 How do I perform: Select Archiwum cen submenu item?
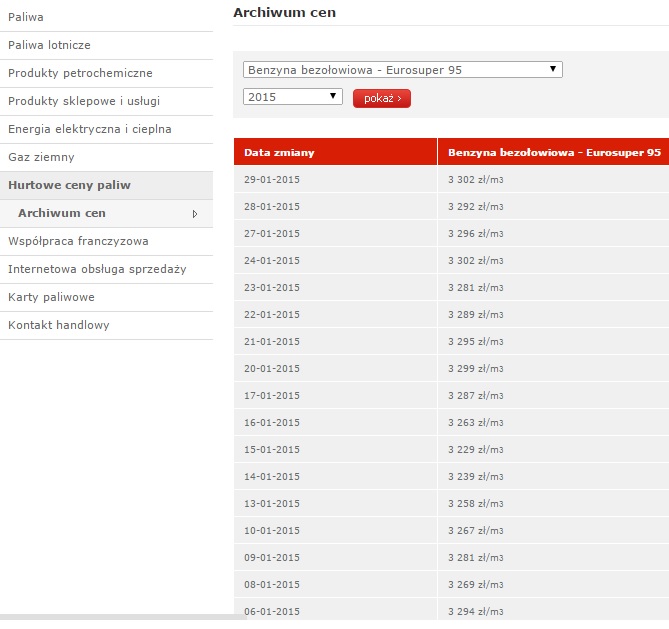(62, 213)
